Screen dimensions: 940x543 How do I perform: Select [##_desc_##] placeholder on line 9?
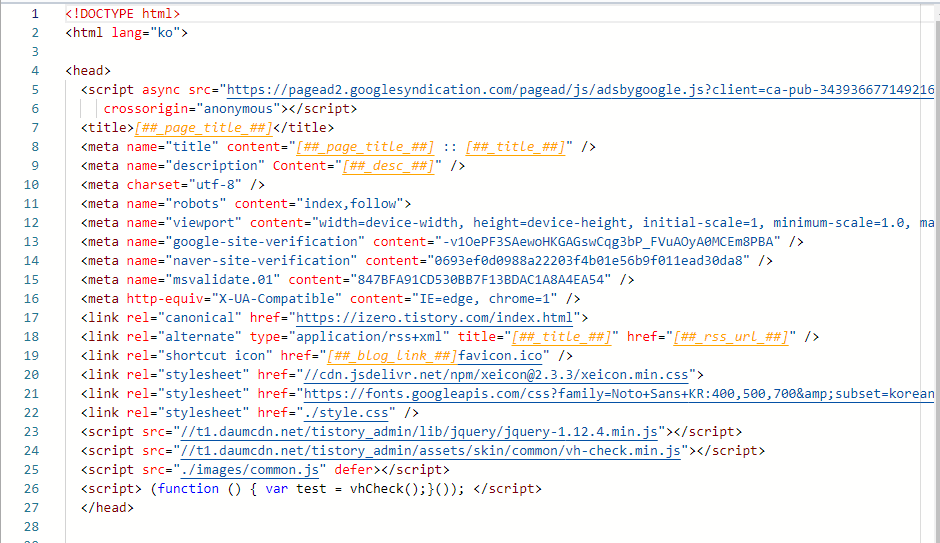click(388, 165)
